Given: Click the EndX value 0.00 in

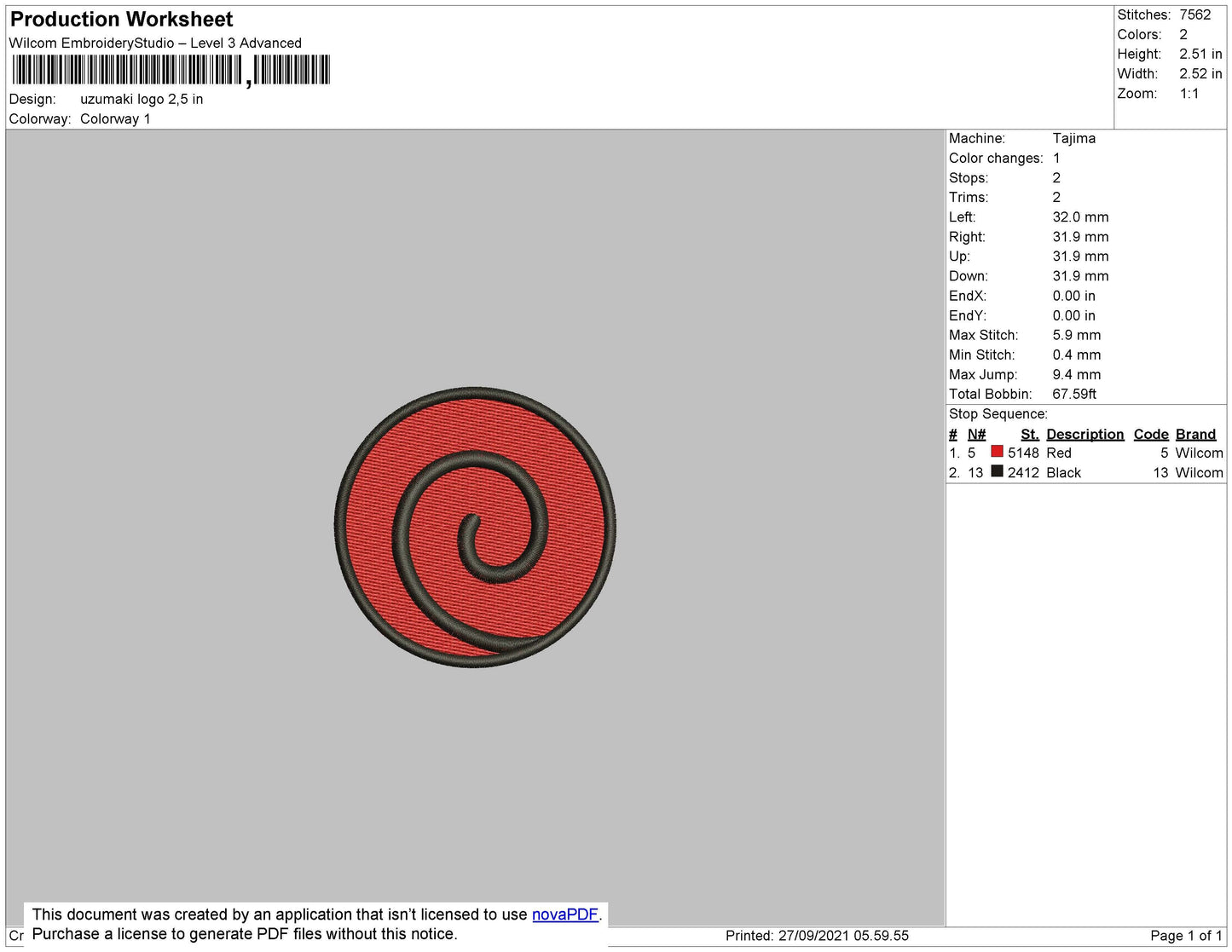Looking at the screenshot, I should (x=1073, y=296).
